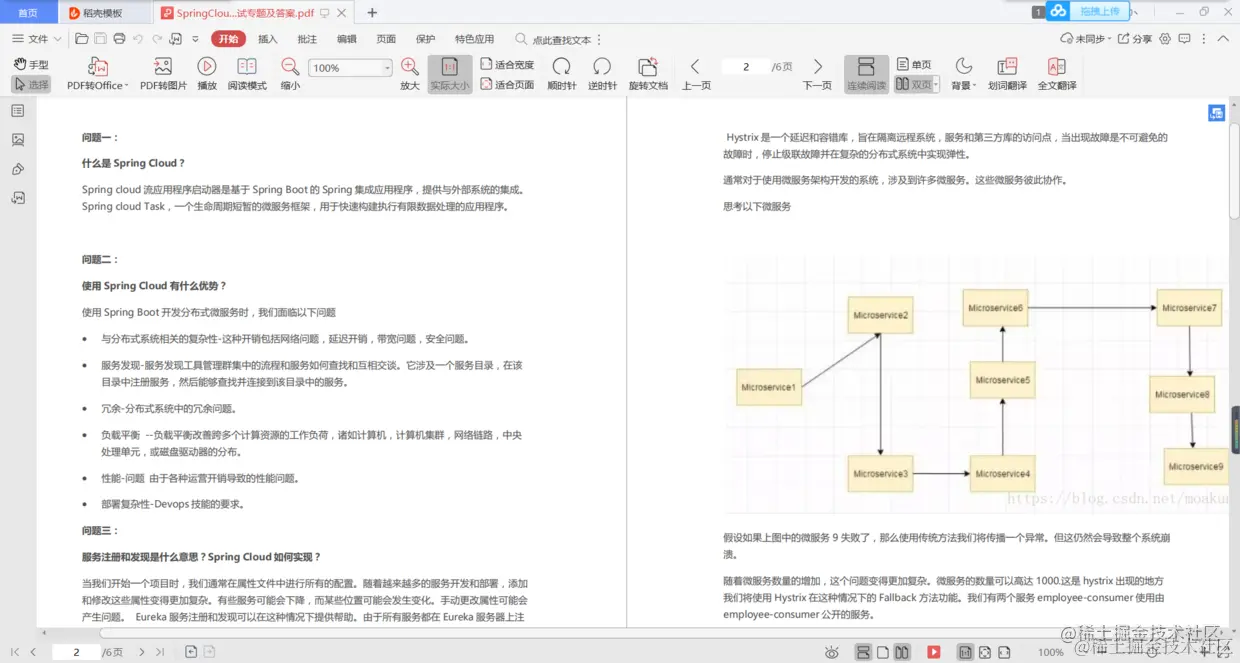
Task: Click the blue floating tool icon top-right of page
Action: 1216,112
